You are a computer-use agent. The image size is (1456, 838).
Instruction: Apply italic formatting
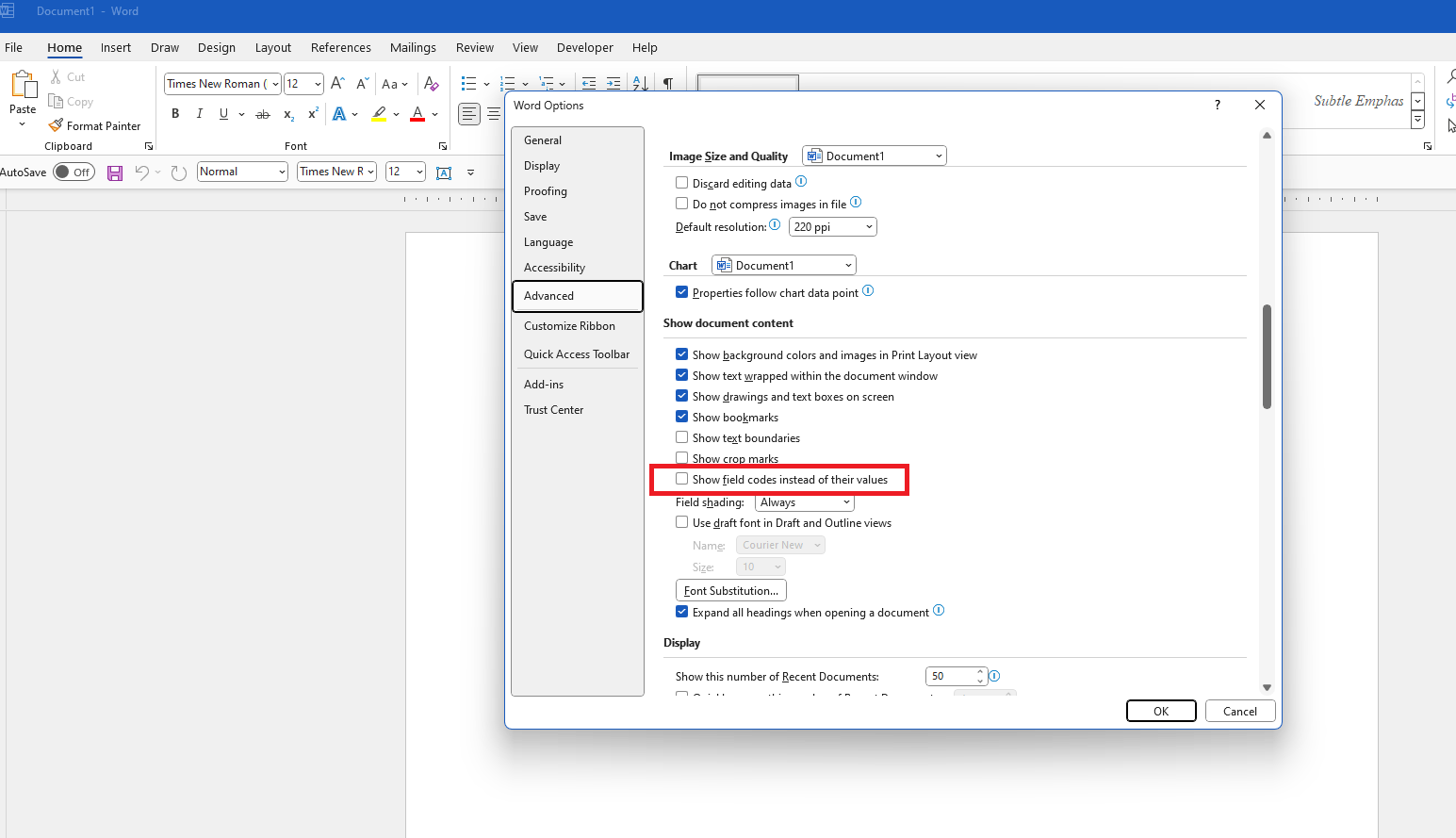coord(199,113)
